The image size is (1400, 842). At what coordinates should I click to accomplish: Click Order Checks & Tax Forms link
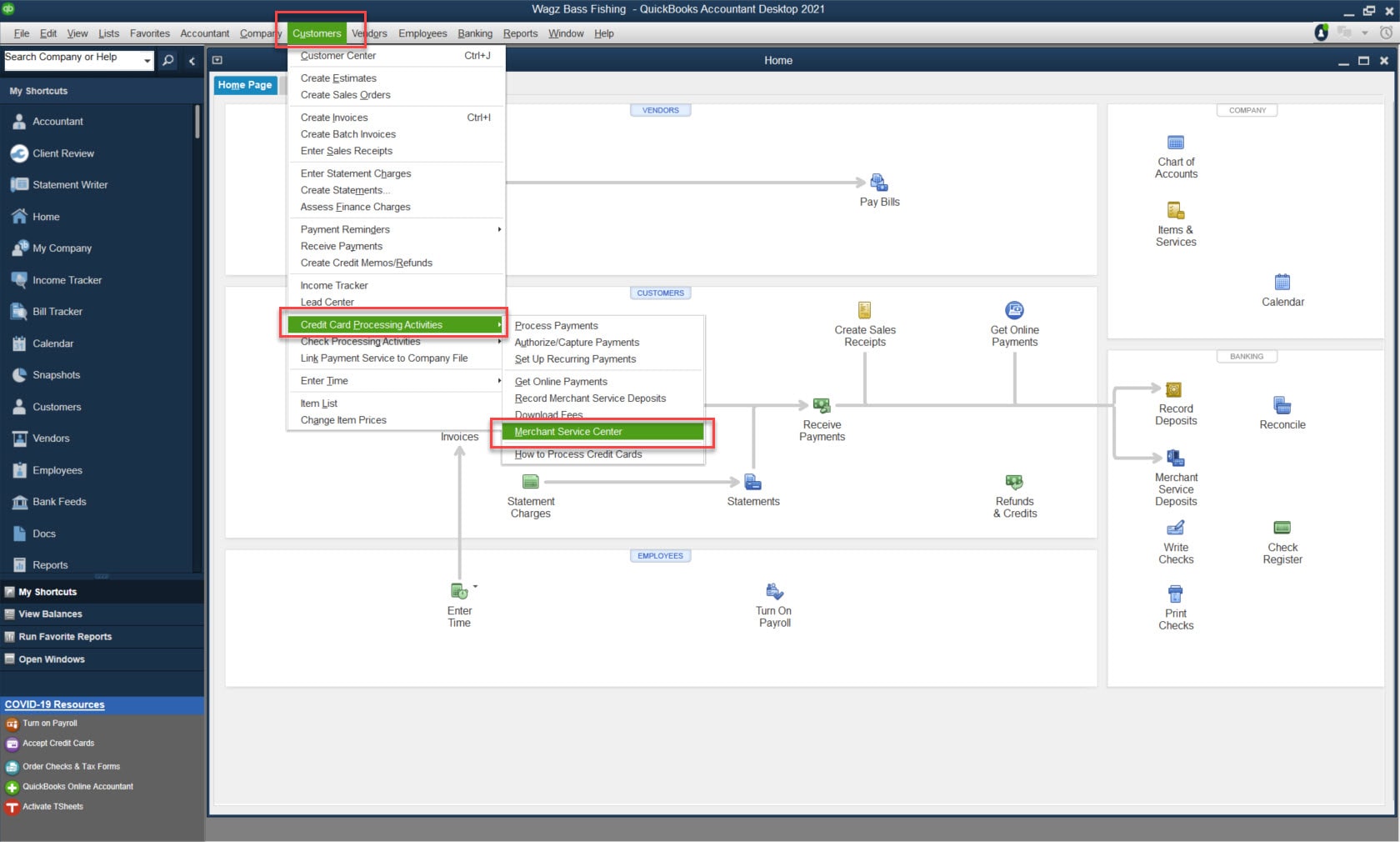(71, 767)
